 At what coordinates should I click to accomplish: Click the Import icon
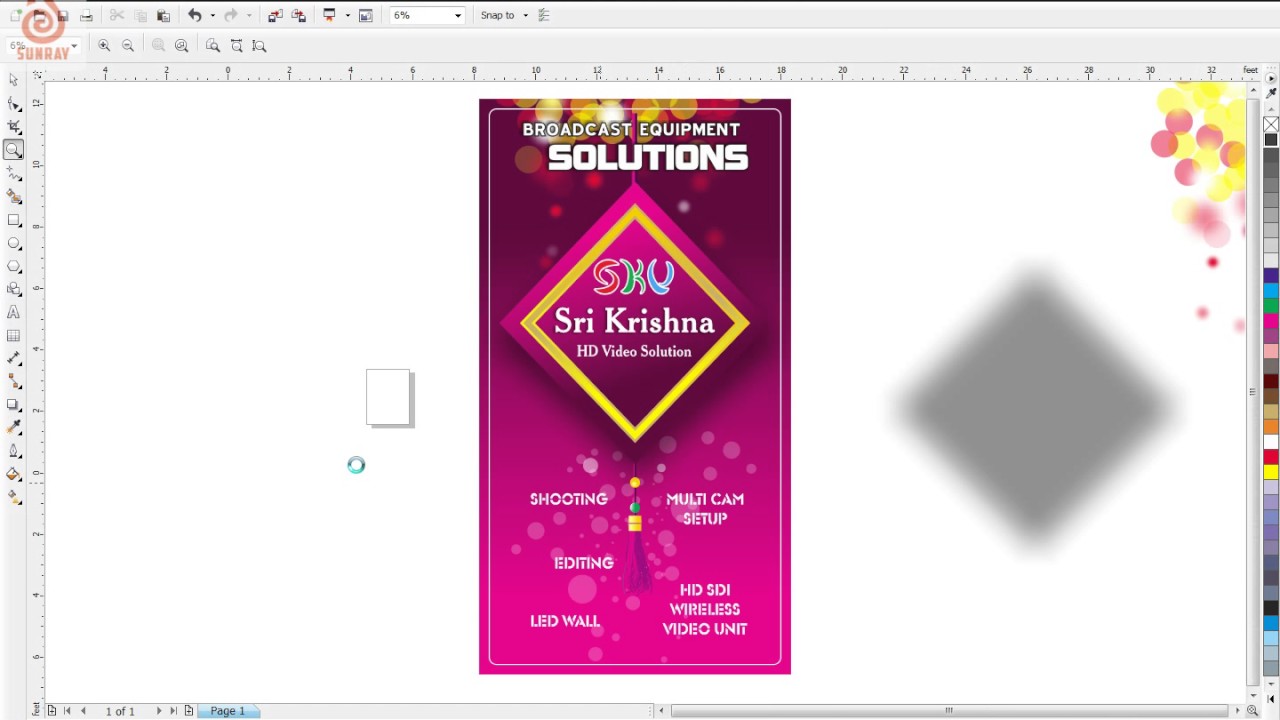275,15
